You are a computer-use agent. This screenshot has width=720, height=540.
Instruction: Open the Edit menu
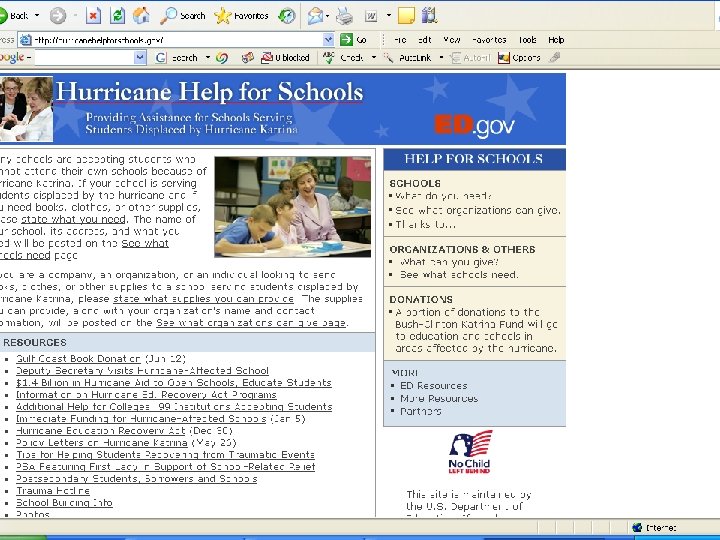click(x=425, y=40)
